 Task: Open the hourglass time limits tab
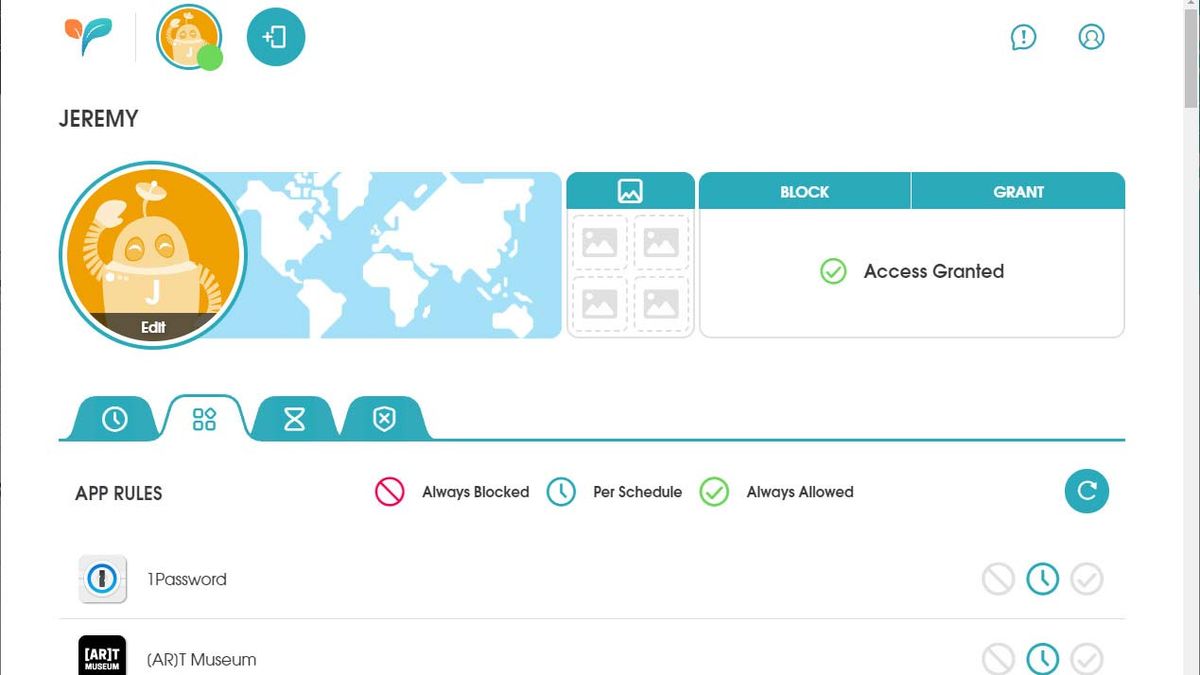tap(292, 419)
